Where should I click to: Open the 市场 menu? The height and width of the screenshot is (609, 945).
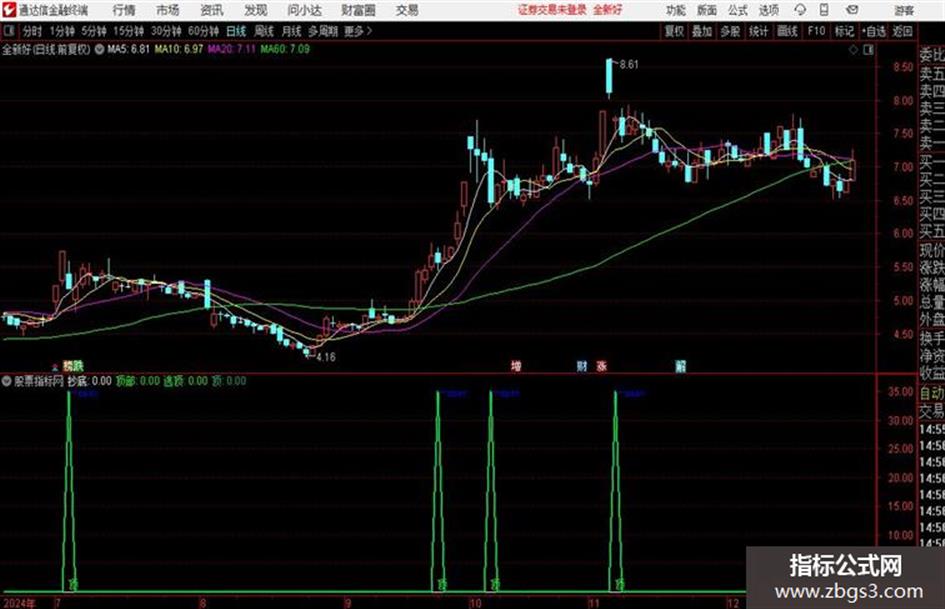[x=168, y=10]
